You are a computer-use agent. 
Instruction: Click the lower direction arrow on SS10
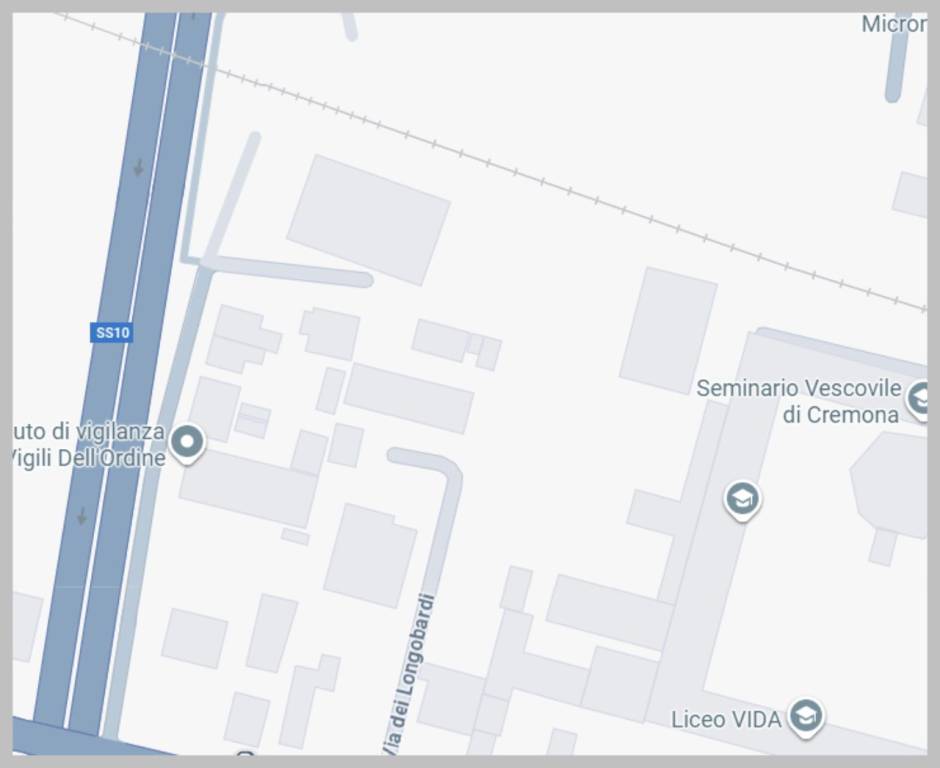[x=82, y=515]
